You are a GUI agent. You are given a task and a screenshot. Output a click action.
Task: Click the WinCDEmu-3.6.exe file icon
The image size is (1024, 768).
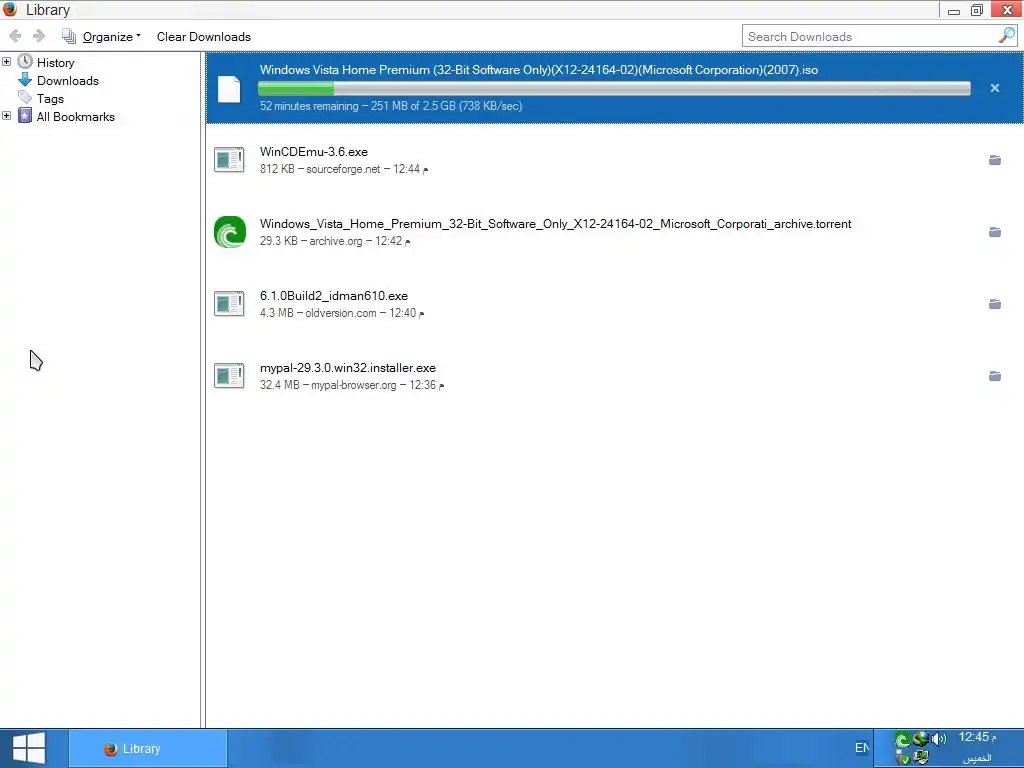click(229, 159)
